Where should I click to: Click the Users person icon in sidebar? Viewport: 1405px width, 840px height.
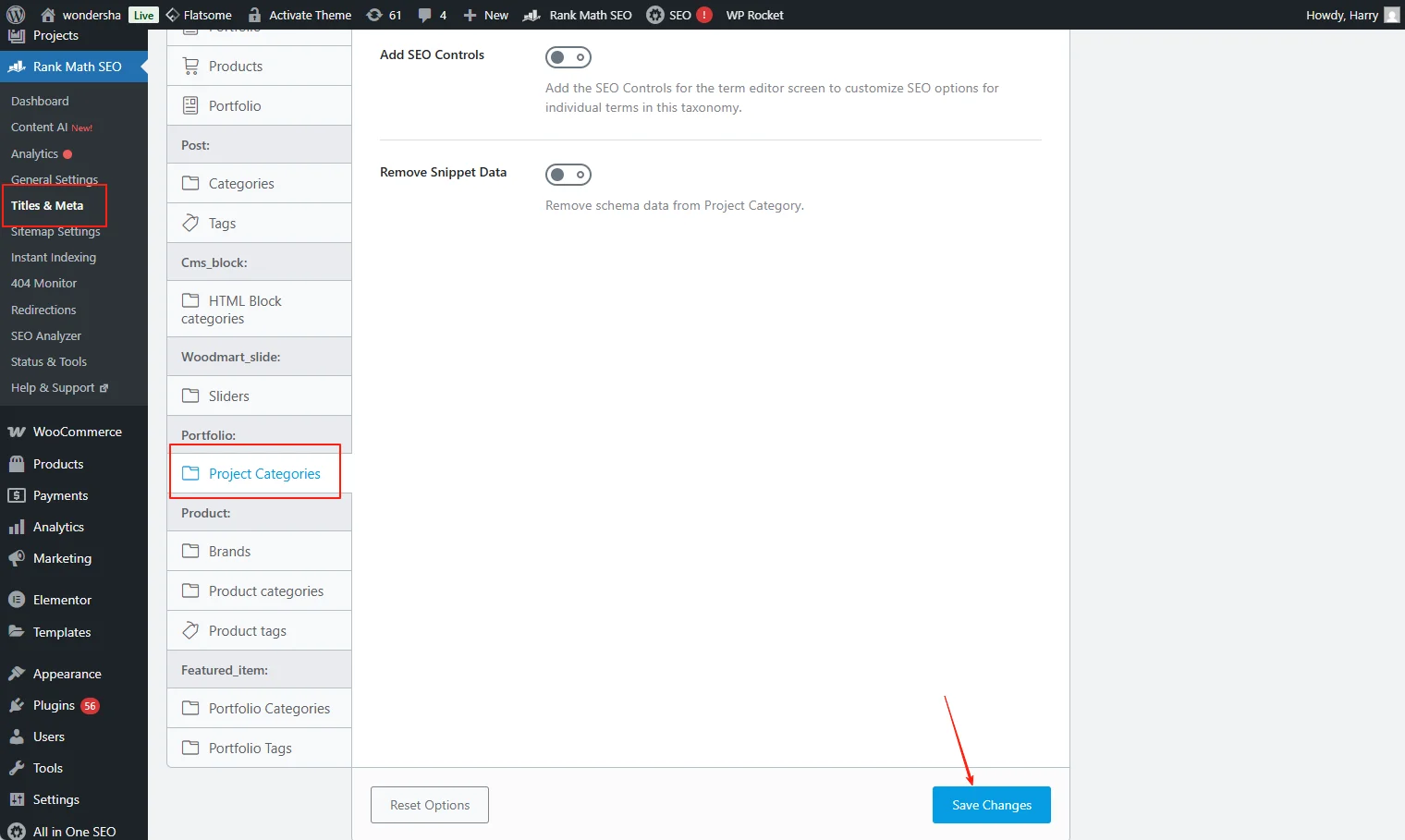pyautogui.click(x=17, y=737)
